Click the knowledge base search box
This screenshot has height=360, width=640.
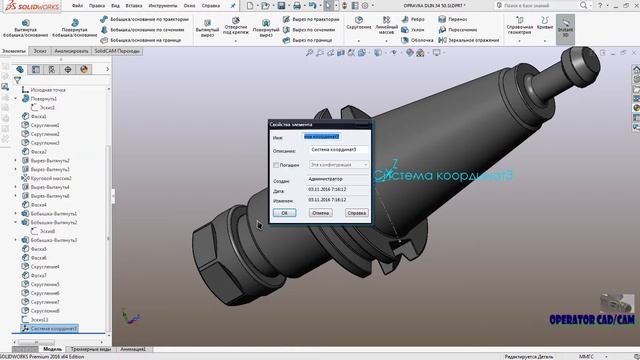[x=541, y=5]
